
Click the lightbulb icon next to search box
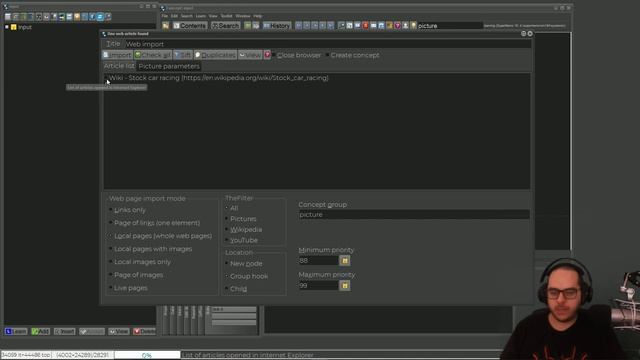point(413,26)
